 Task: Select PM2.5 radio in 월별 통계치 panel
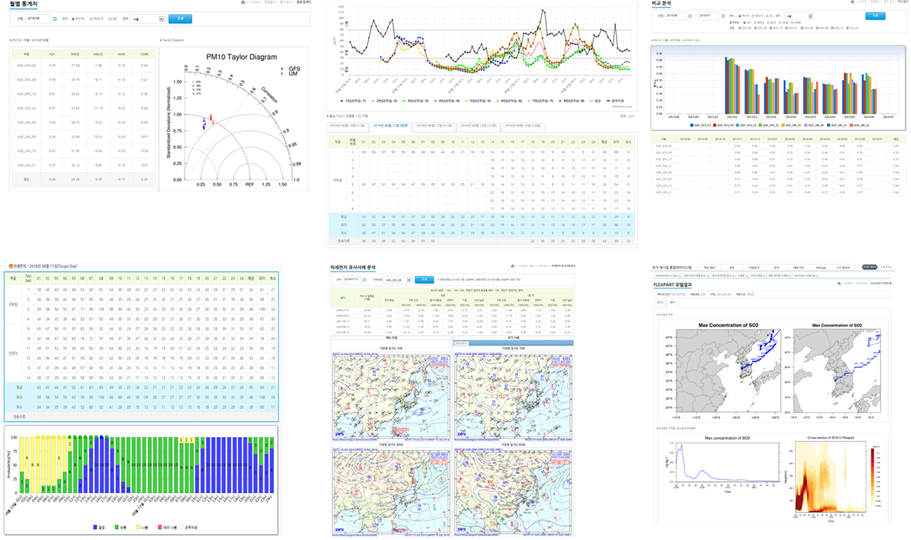tap(91, 19)
